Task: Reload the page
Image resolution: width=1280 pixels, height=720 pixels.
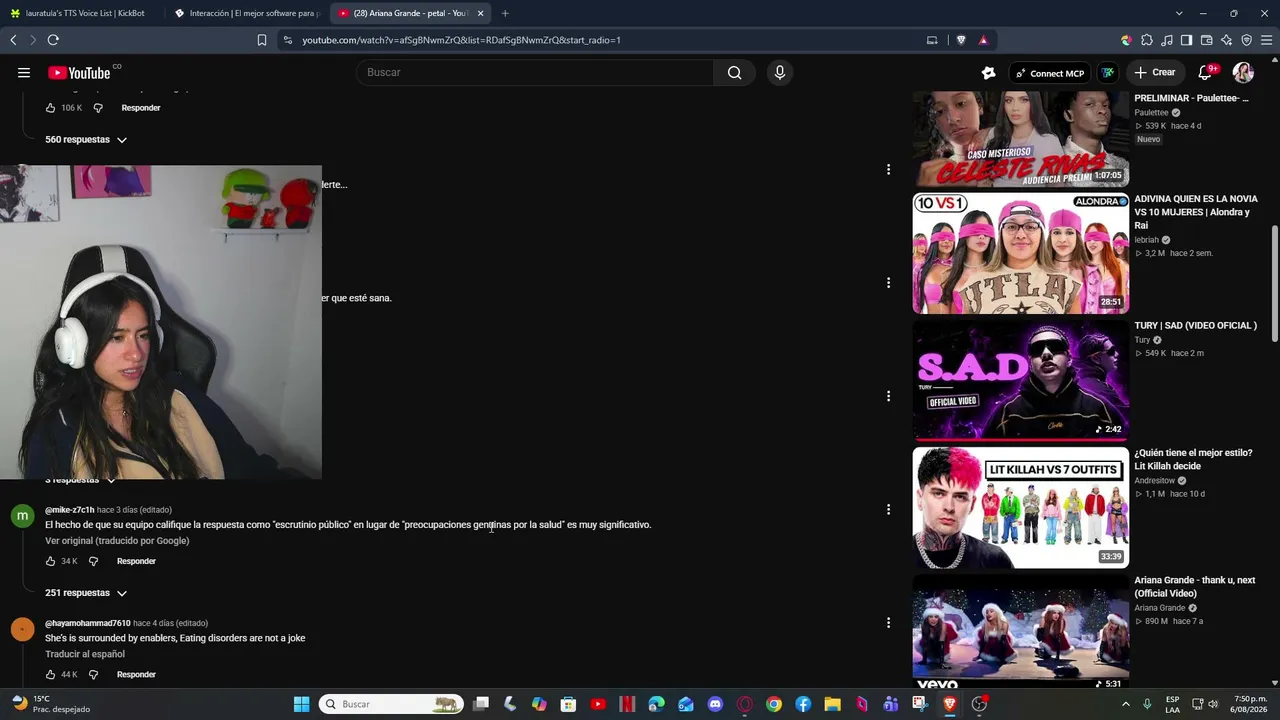Action: pyautogui.click(x=53, y=40)
